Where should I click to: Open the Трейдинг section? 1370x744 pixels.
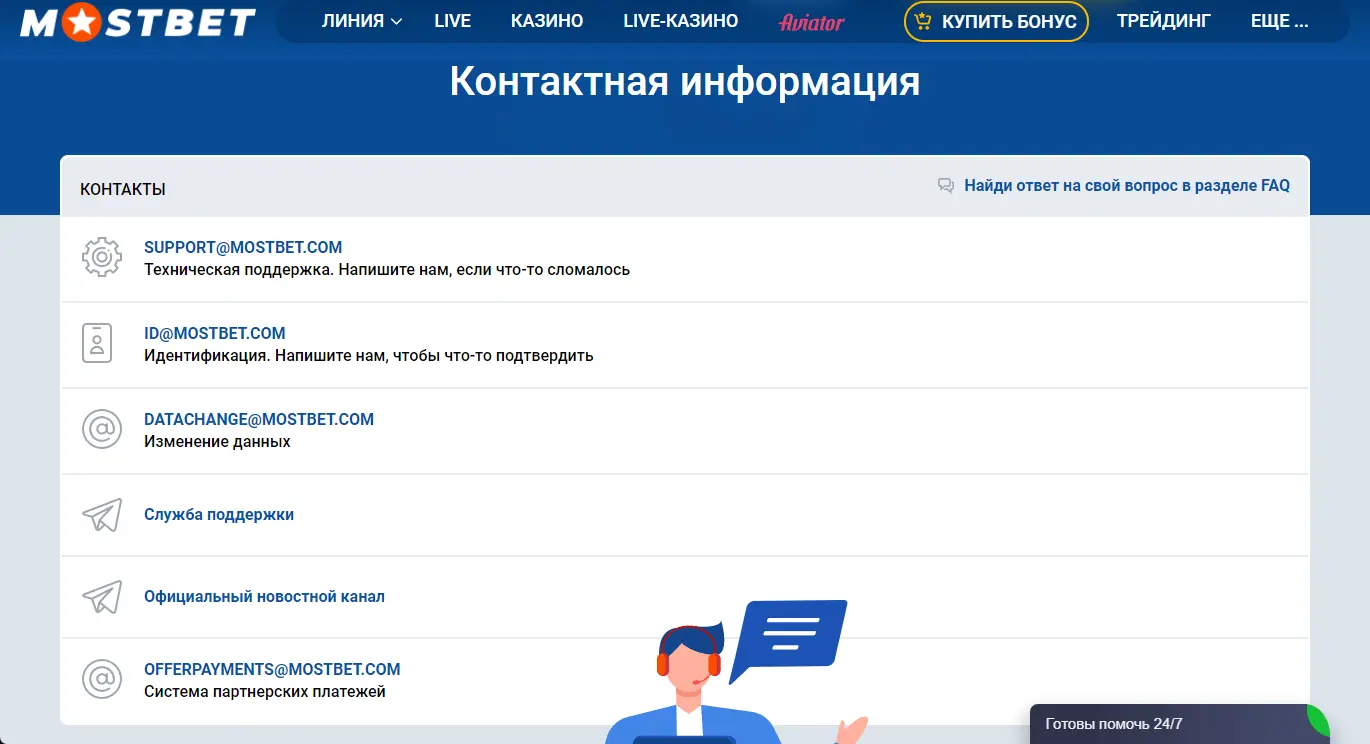click(x=1164, y=21)
